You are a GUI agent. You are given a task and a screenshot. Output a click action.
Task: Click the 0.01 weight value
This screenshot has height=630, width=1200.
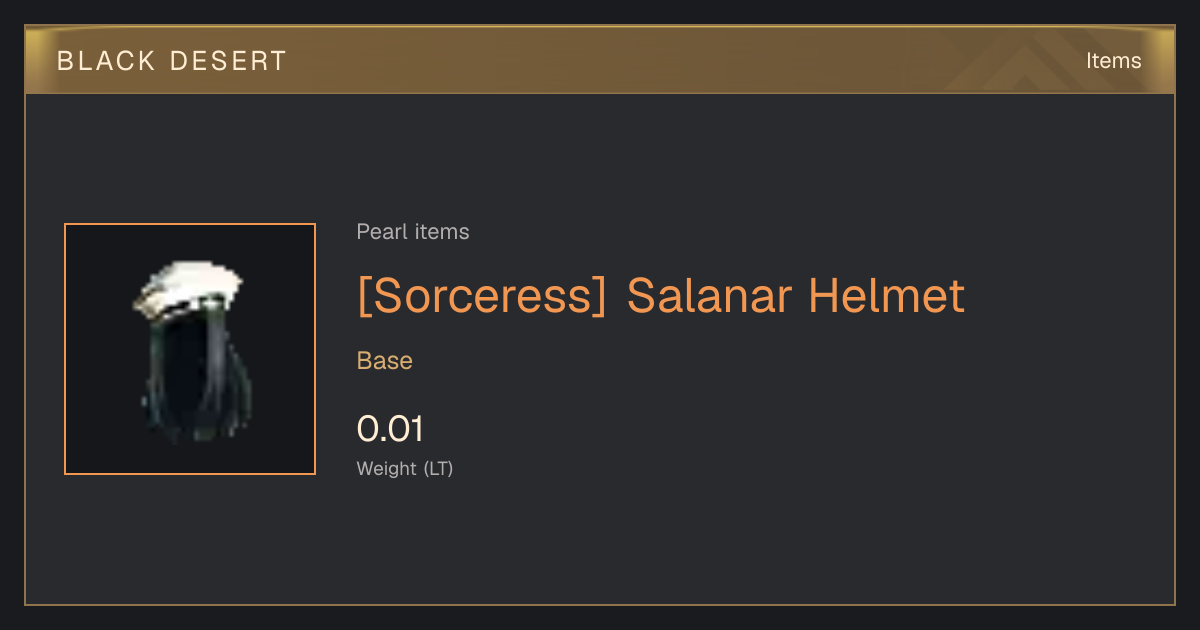390,429
